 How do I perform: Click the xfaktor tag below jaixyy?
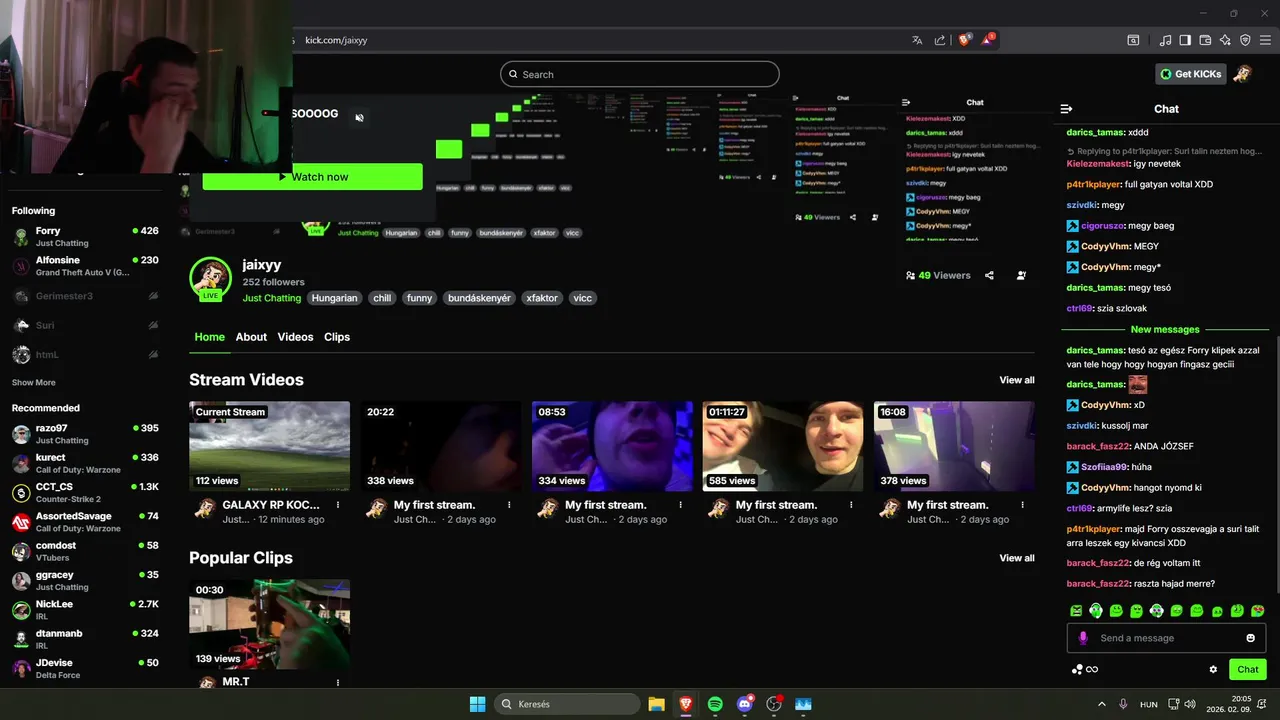tap(542, 298)
